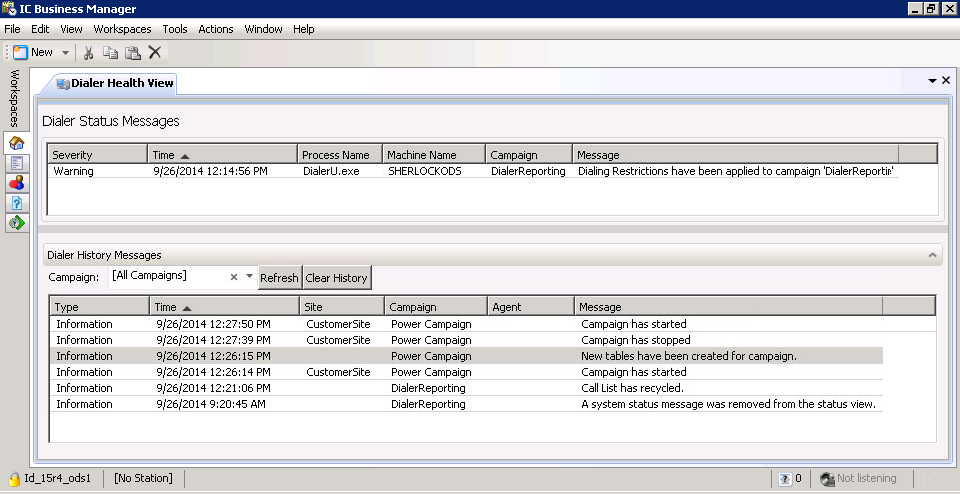Screen dimensions: 960x494
Task: Click the Copy icon in toolbar
Action: [x=110, y=52]
